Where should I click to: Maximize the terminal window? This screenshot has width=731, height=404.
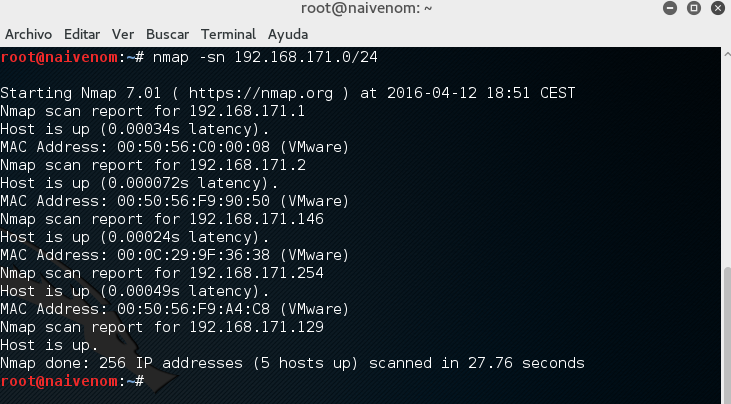pos(694,8)
